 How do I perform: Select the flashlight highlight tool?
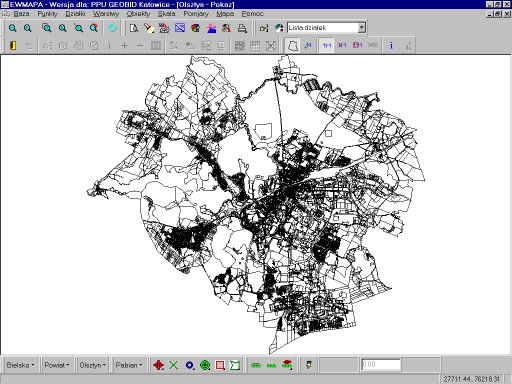coord(149,28)
